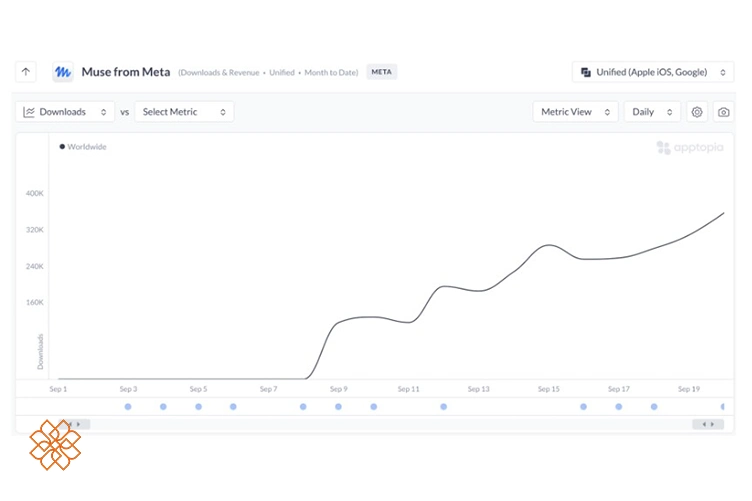Screen dimensions: 752x501
Task: Open the Select Metric comparison dropdown
Action: pyautogui.click(x=184, y=112)
